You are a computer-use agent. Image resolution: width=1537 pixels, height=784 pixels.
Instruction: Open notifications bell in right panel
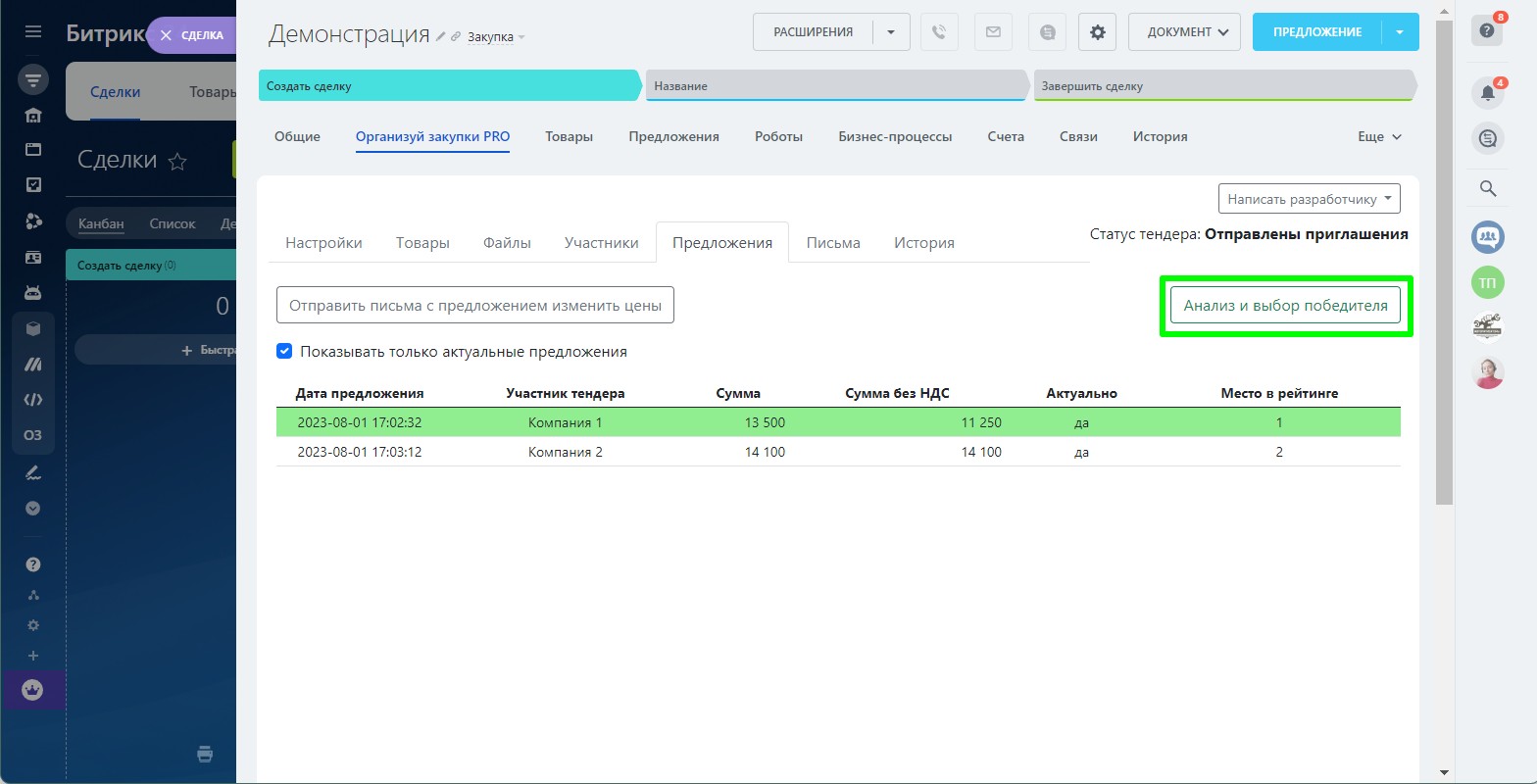(1487, 94)
